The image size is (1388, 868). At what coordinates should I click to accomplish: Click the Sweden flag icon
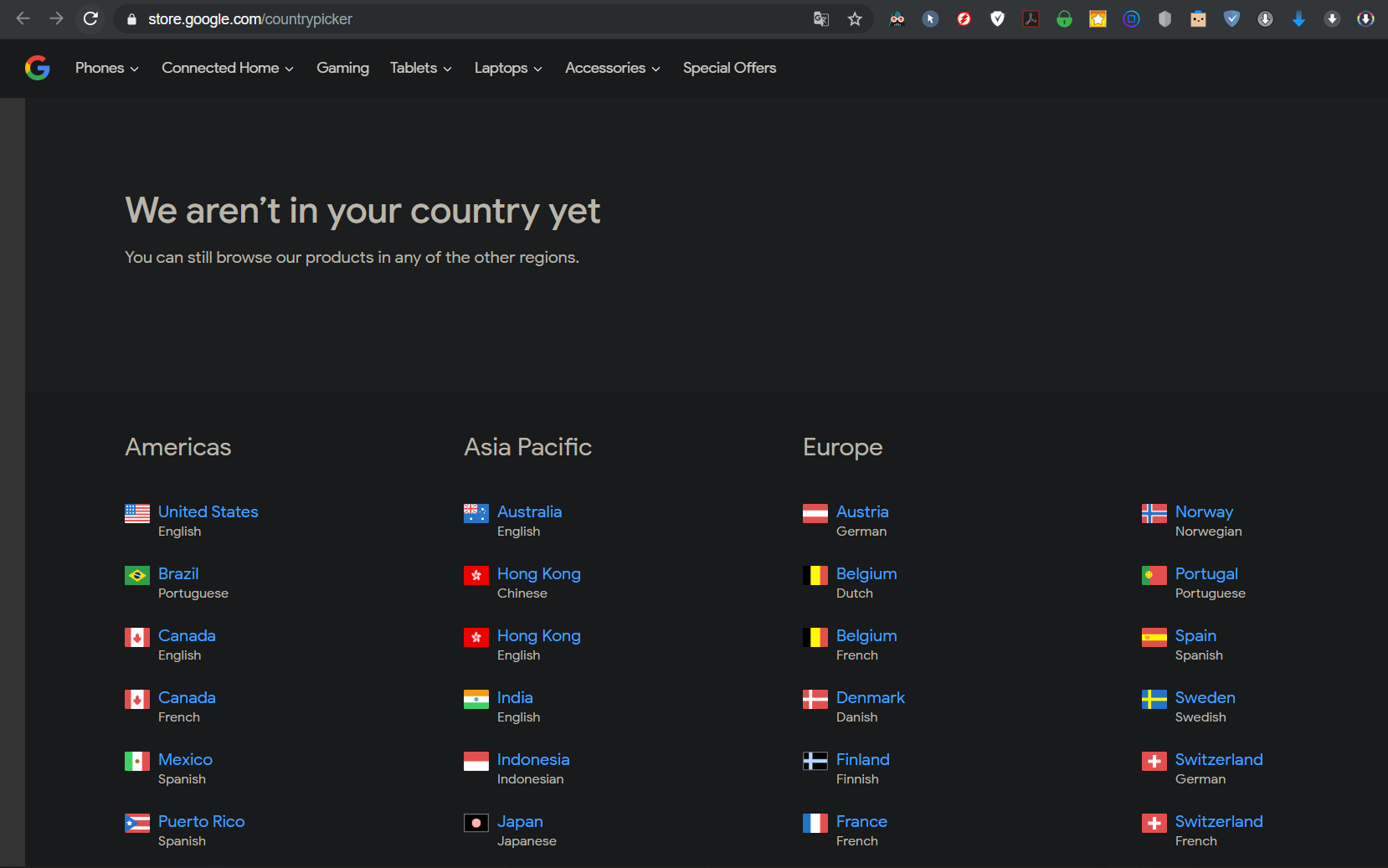[x=1154, y=699]
